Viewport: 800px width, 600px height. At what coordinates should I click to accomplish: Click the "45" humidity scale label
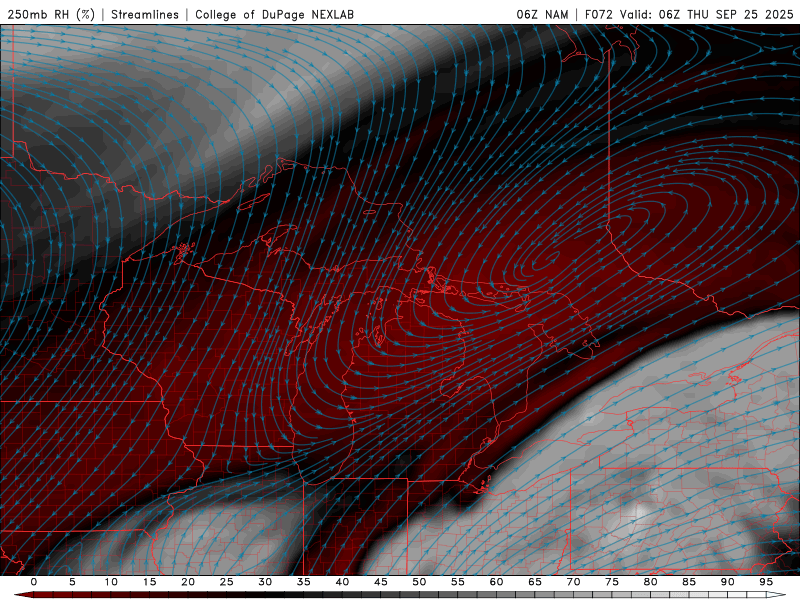tap(381, 582)
